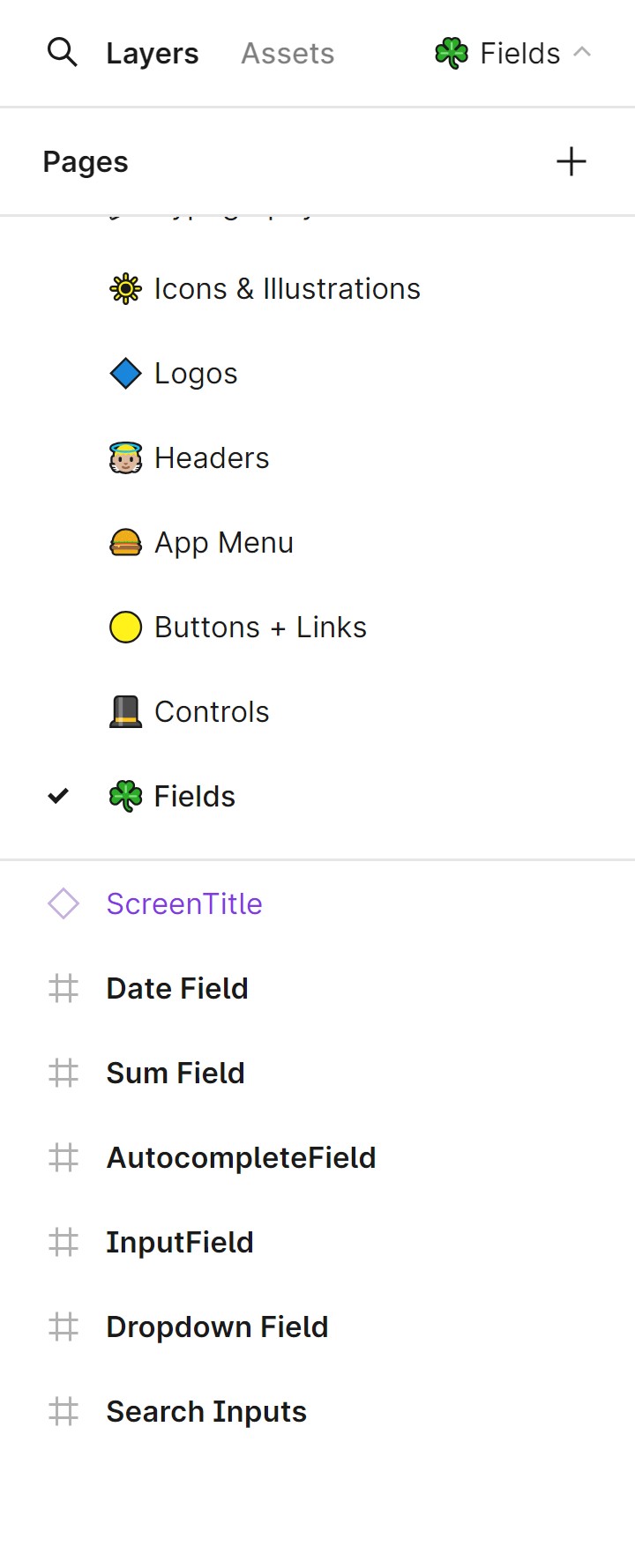Click the frame icon next to Sum Field

tap(63, 1074)
